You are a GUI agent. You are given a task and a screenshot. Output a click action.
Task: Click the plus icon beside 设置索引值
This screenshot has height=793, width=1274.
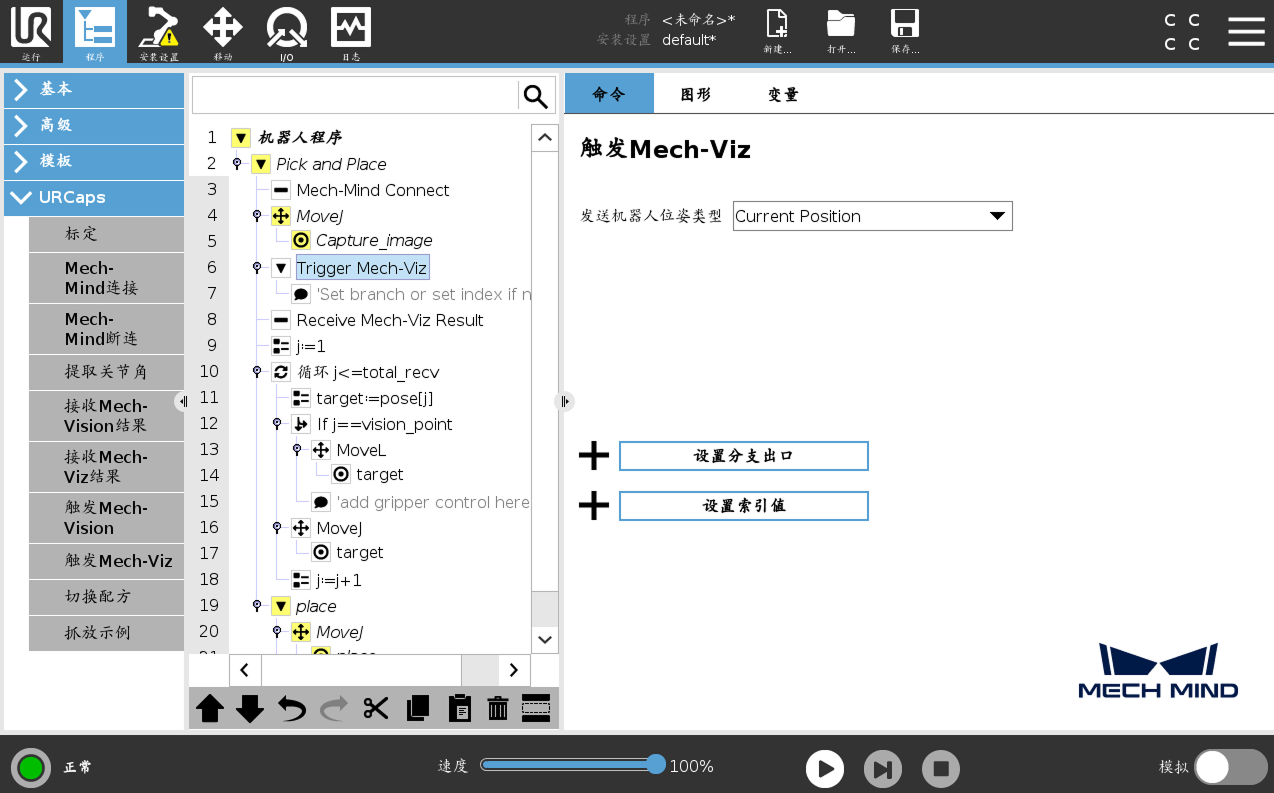click(594, 506)
